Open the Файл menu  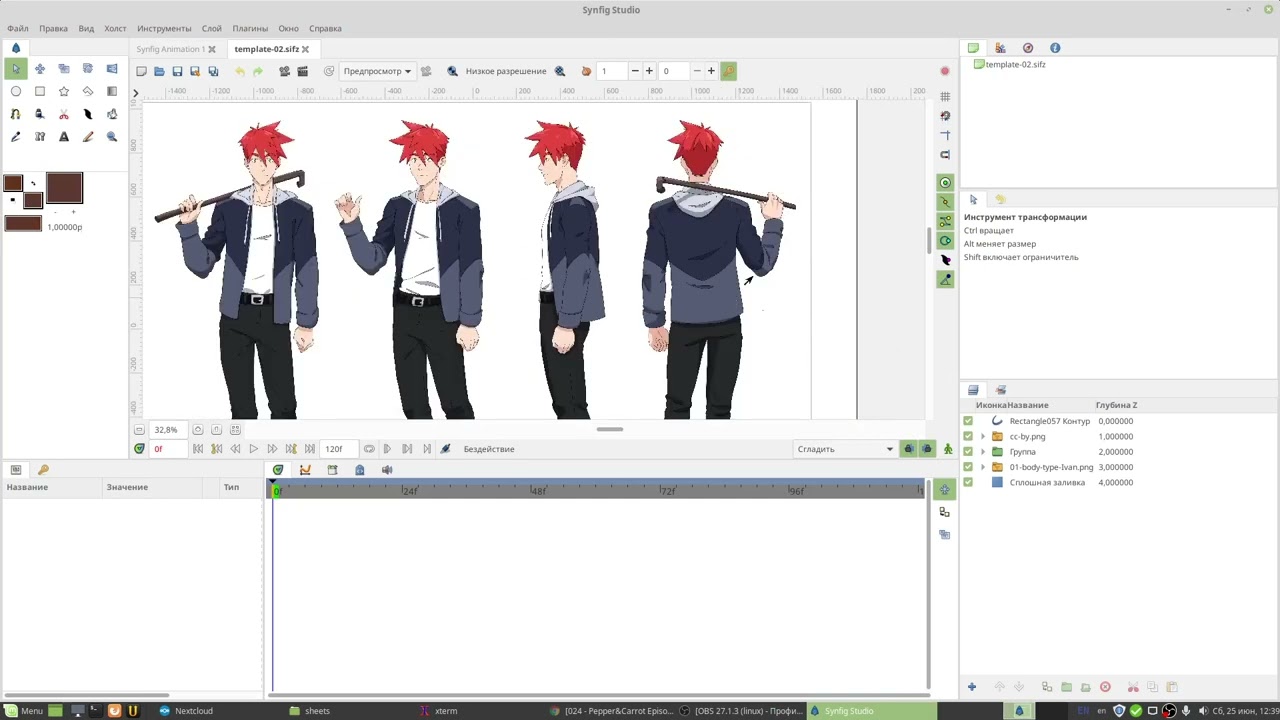(x=18, y=28)
